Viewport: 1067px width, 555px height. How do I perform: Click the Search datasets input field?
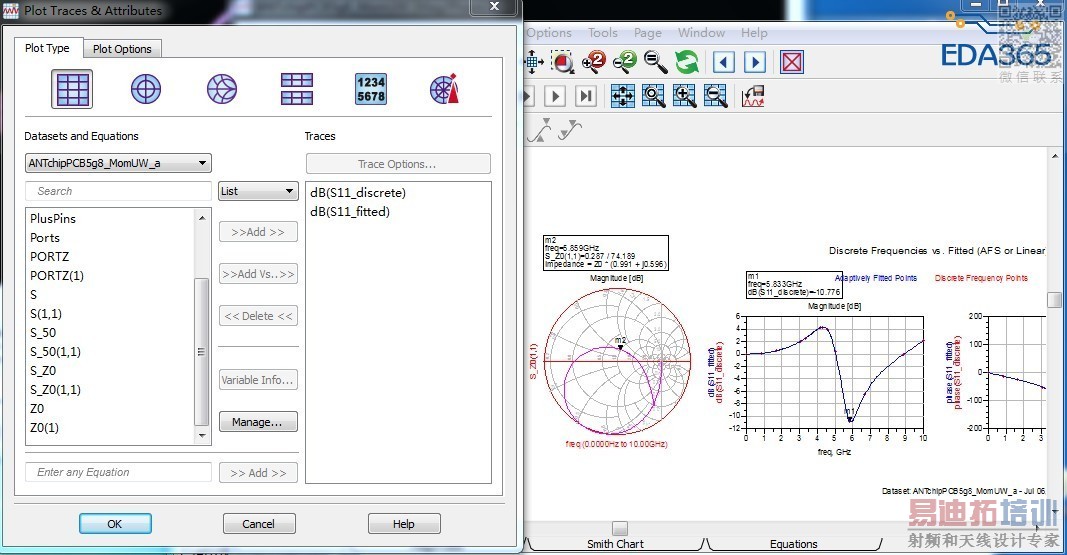tap(118, 191)
